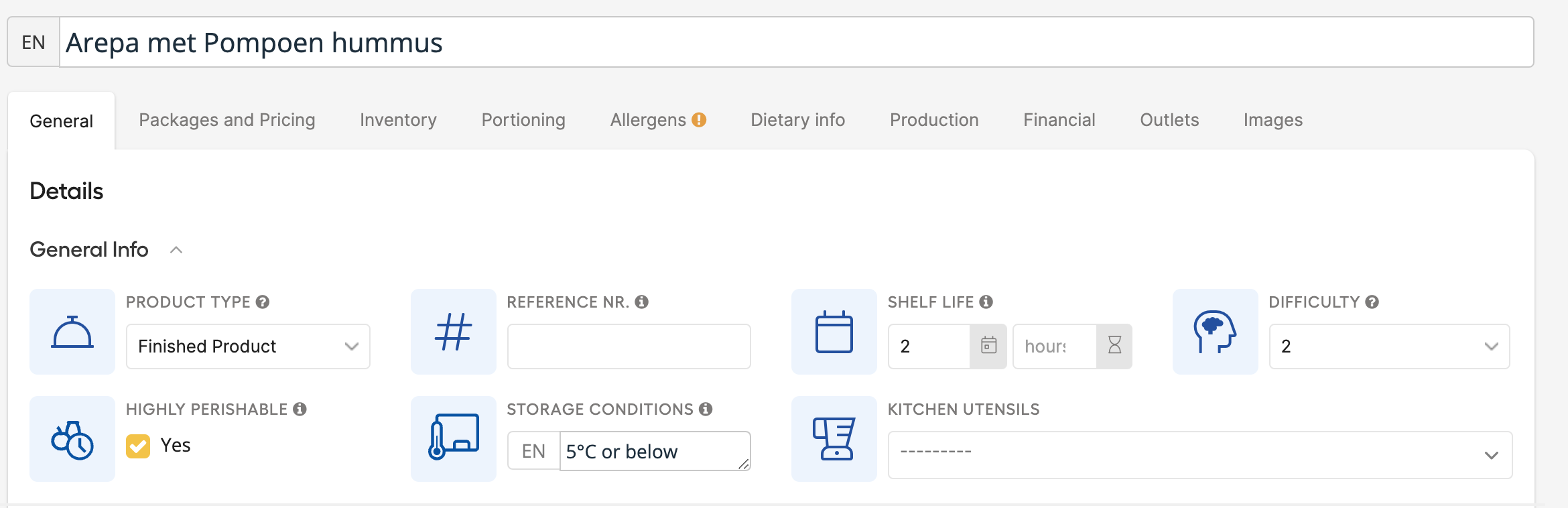
Task: Open the Product Type dropdown
Action: click(248, 346)
